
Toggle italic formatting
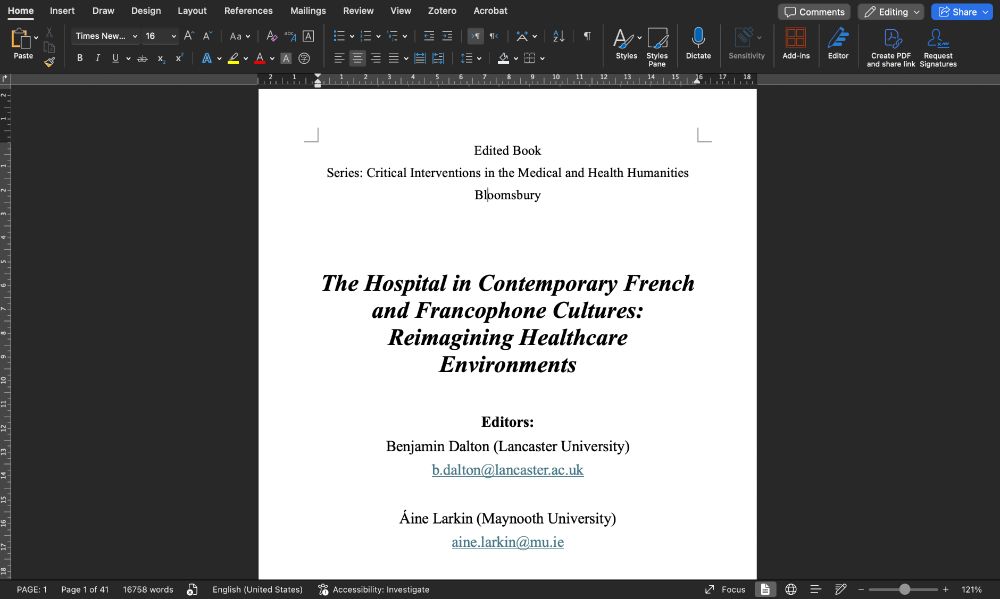98,59
